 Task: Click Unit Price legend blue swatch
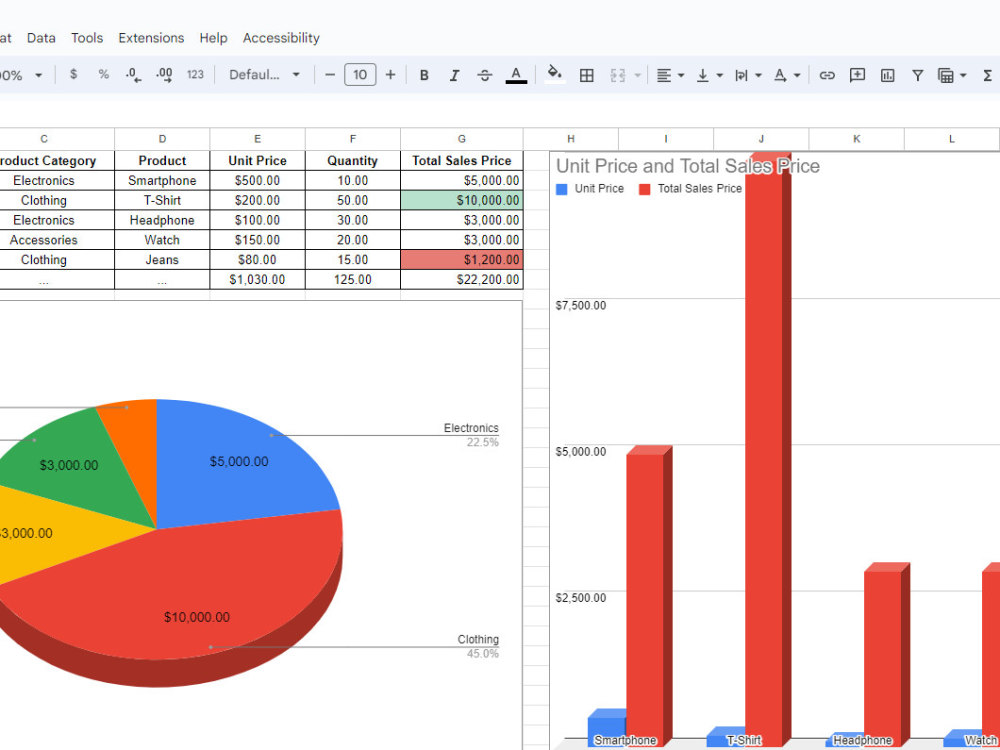tap(562, 189)
